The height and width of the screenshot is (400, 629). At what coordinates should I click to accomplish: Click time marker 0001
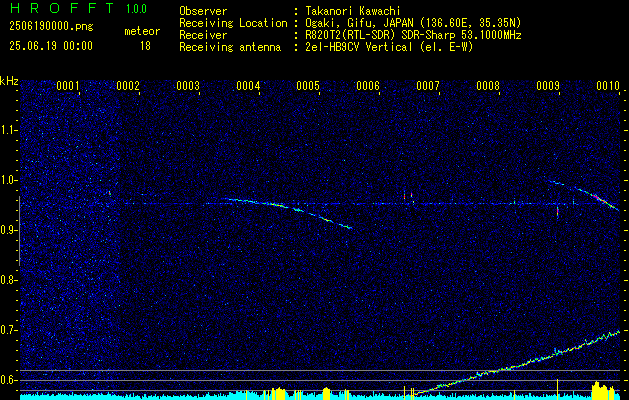(67, 85)
